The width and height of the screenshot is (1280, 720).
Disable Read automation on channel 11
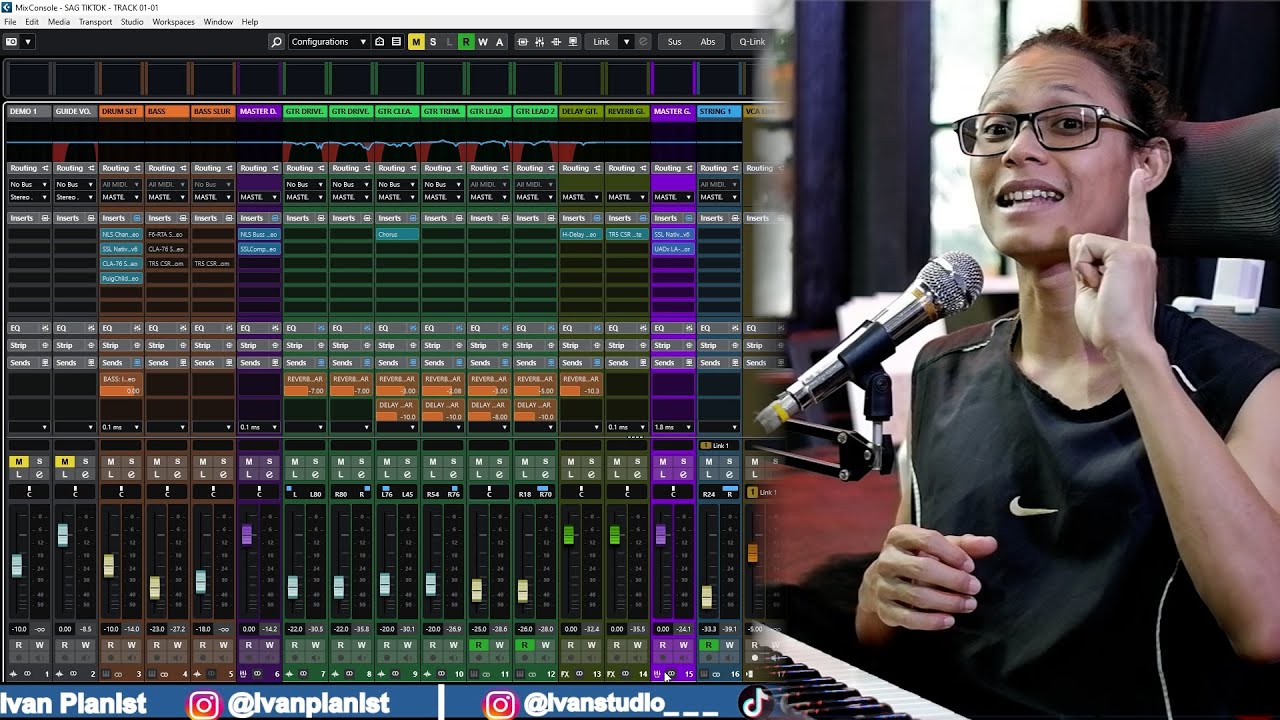pos(478,645)
